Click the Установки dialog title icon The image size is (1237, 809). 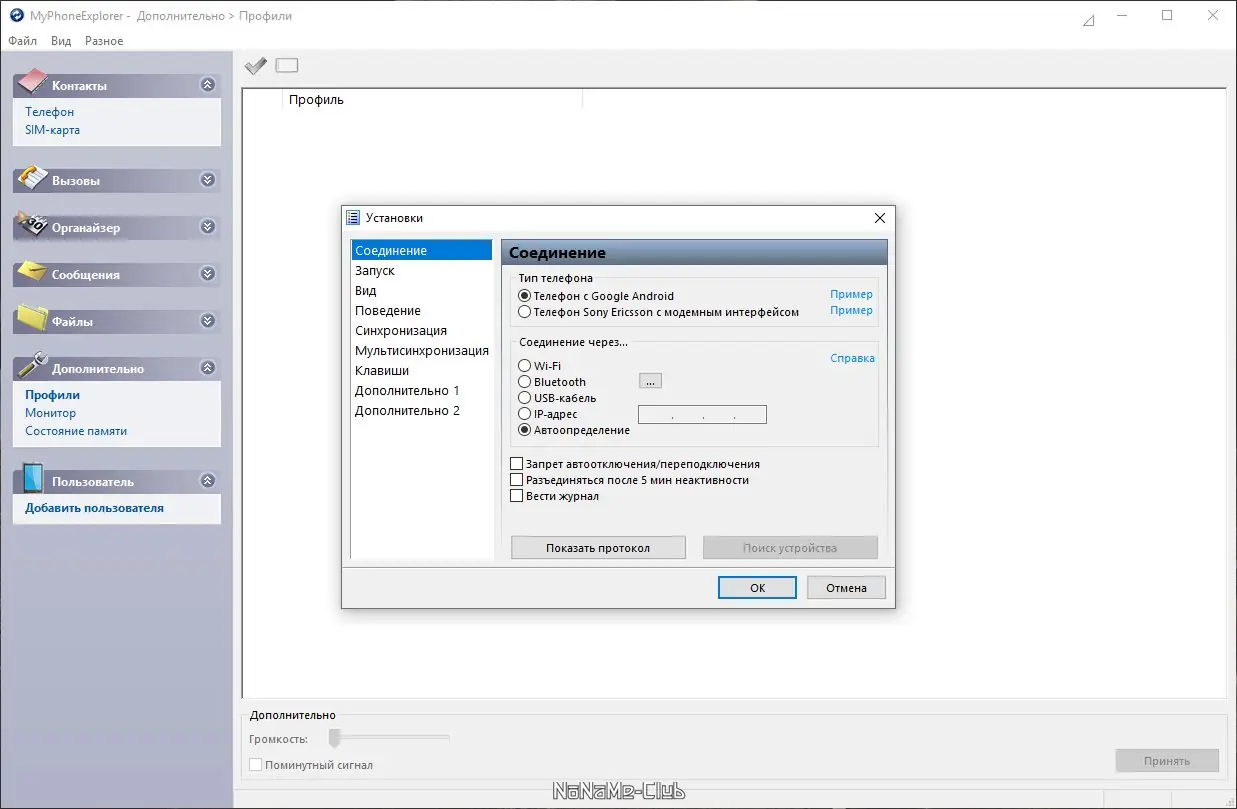(x=352, y=217)
